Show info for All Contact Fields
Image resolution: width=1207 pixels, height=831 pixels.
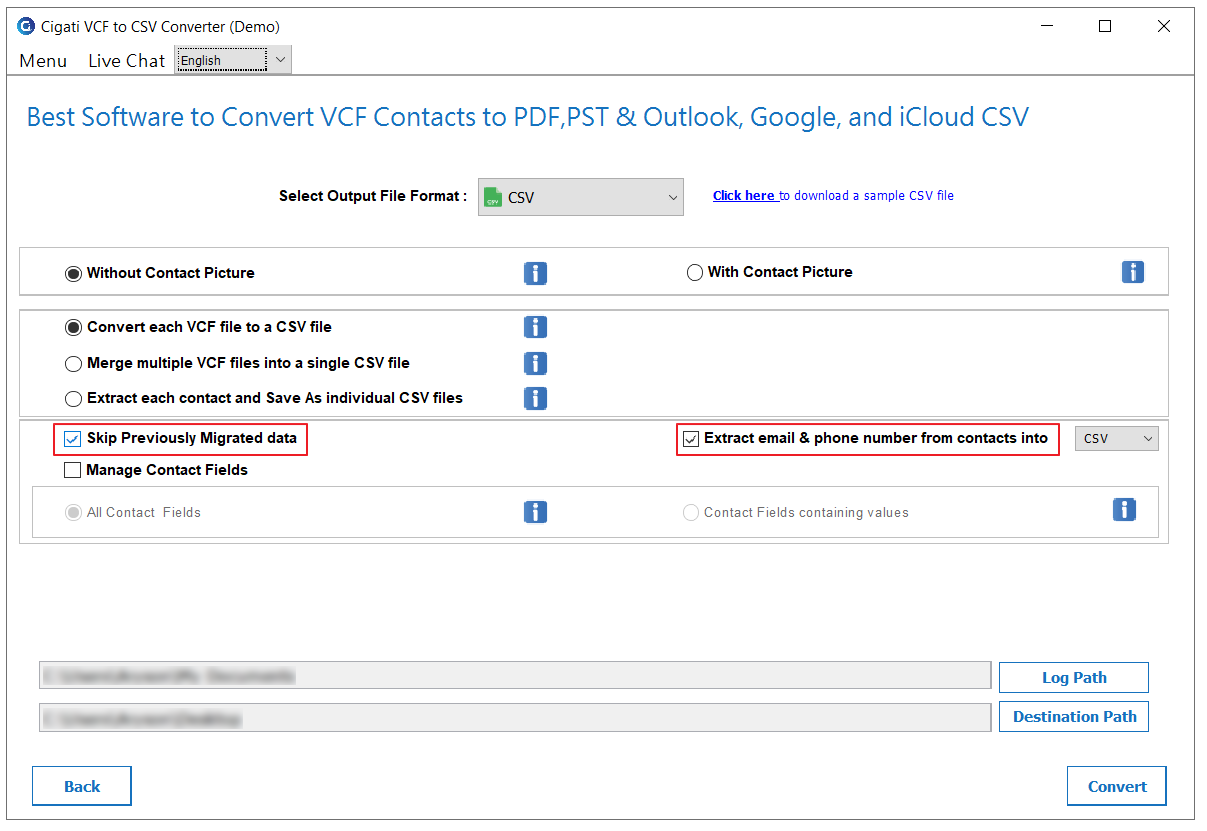click(535, 512)
